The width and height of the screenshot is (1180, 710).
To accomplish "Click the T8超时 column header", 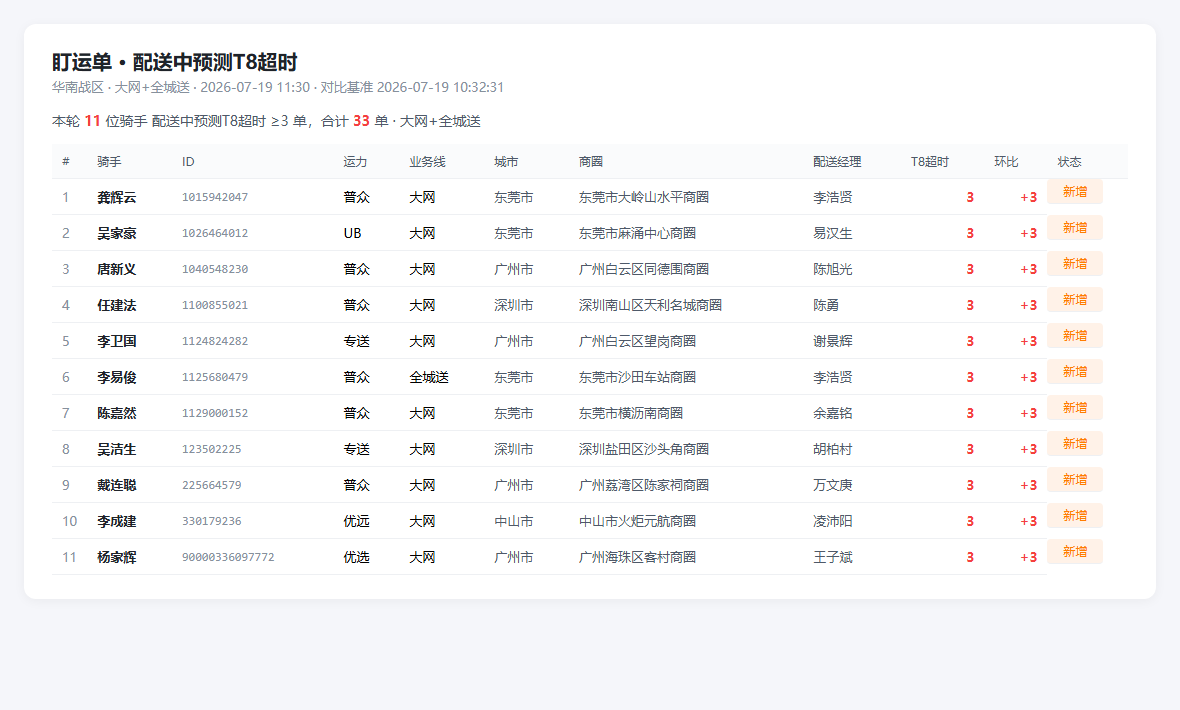I will (930, 162).
